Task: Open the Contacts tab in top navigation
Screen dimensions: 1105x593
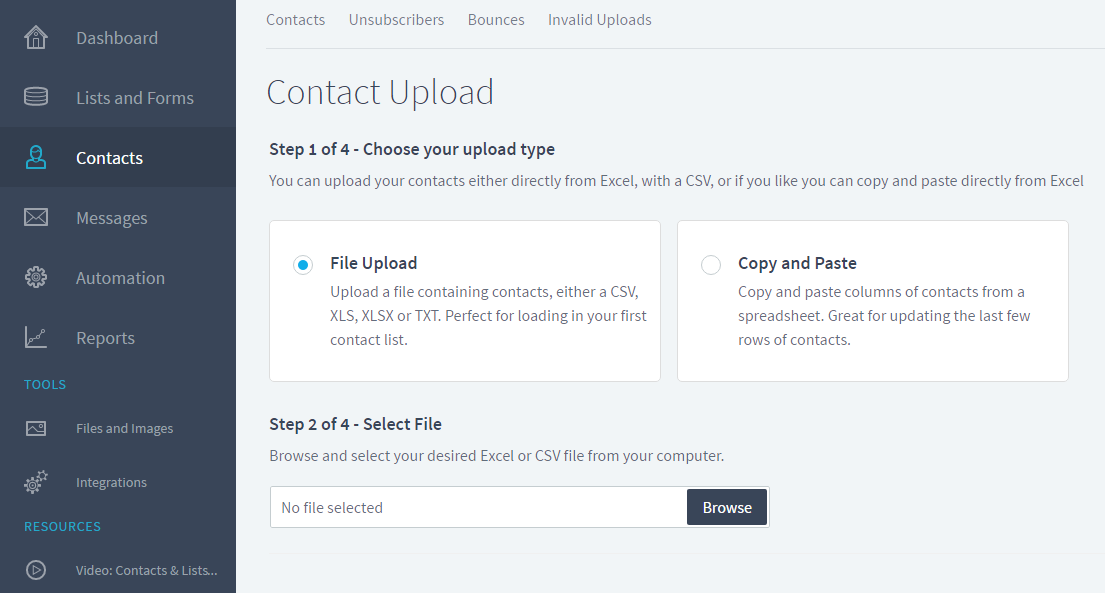Action: (x=295, y=20)
